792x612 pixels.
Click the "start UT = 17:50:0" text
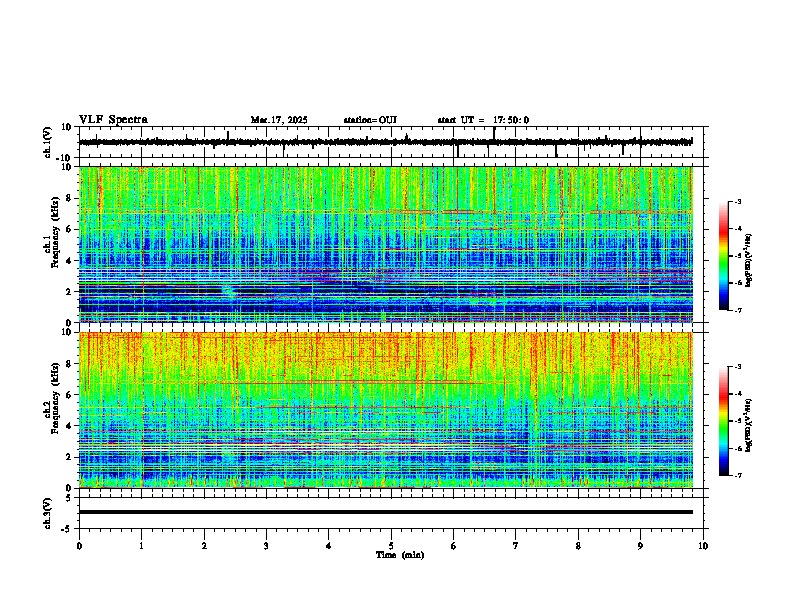coord(483,120)
